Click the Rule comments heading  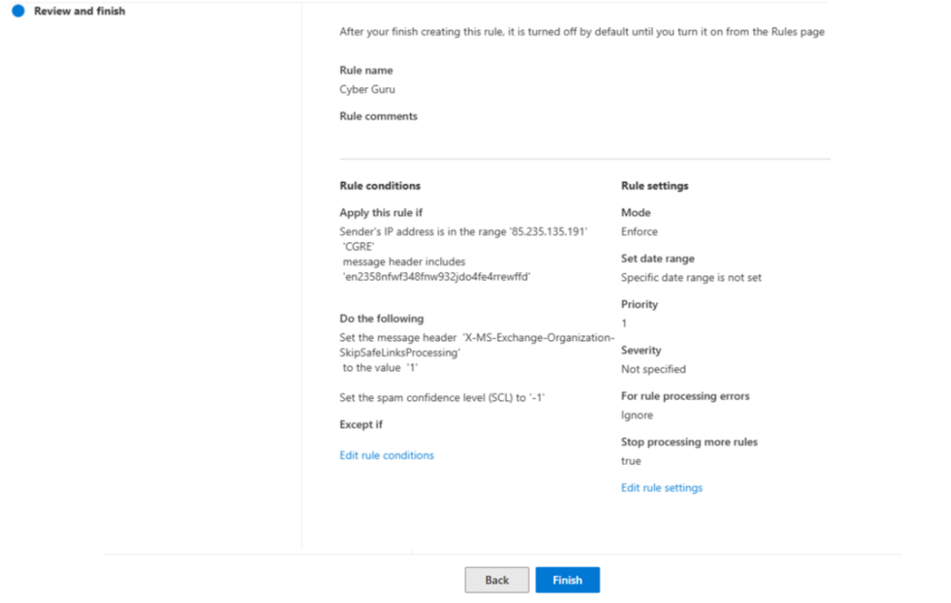pos(378,116)
